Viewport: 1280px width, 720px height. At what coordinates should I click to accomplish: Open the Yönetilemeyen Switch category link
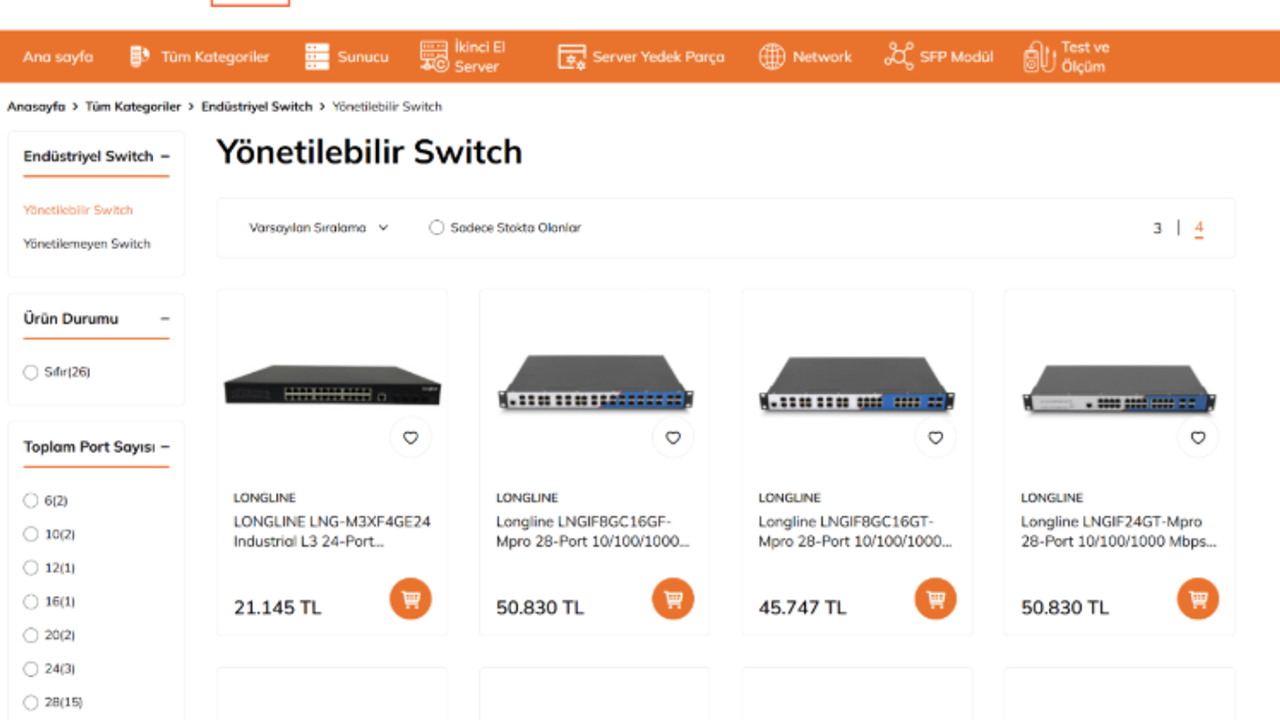click(87, 244)
